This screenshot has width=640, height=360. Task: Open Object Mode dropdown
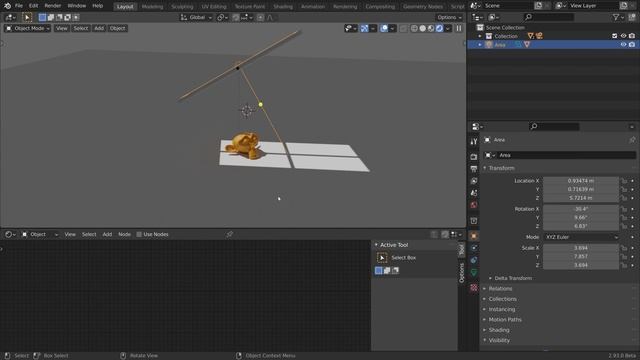[27, 28]
